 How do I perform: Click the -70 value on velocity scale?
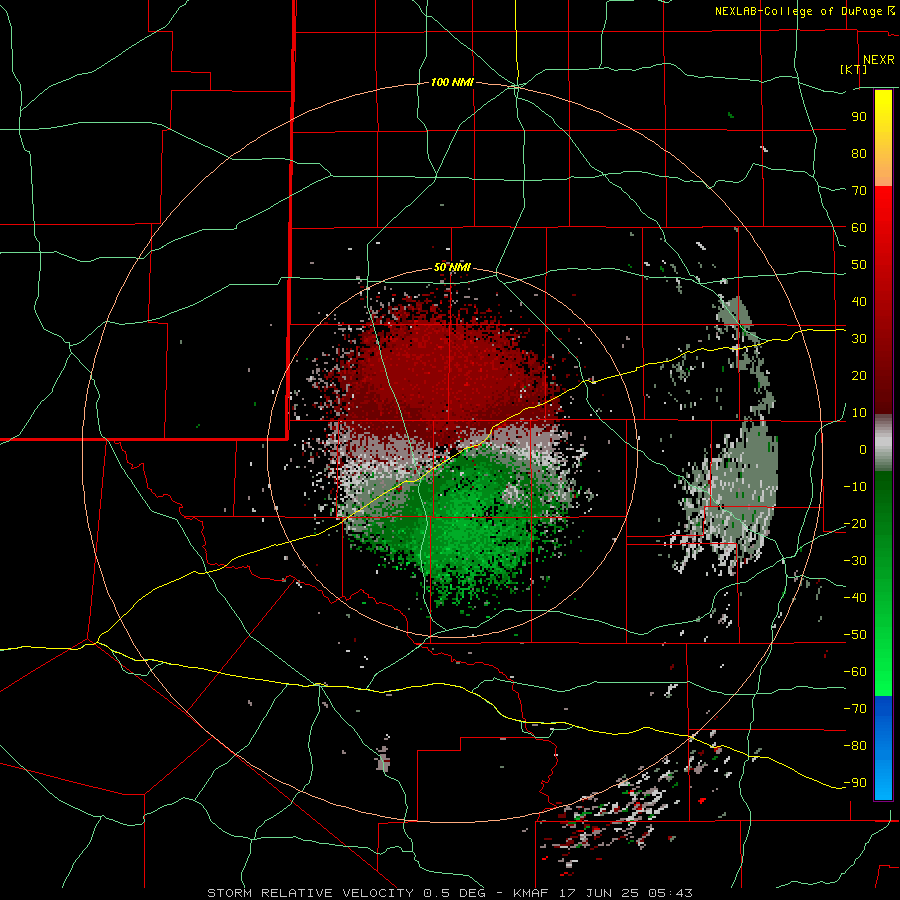(855, 708)
